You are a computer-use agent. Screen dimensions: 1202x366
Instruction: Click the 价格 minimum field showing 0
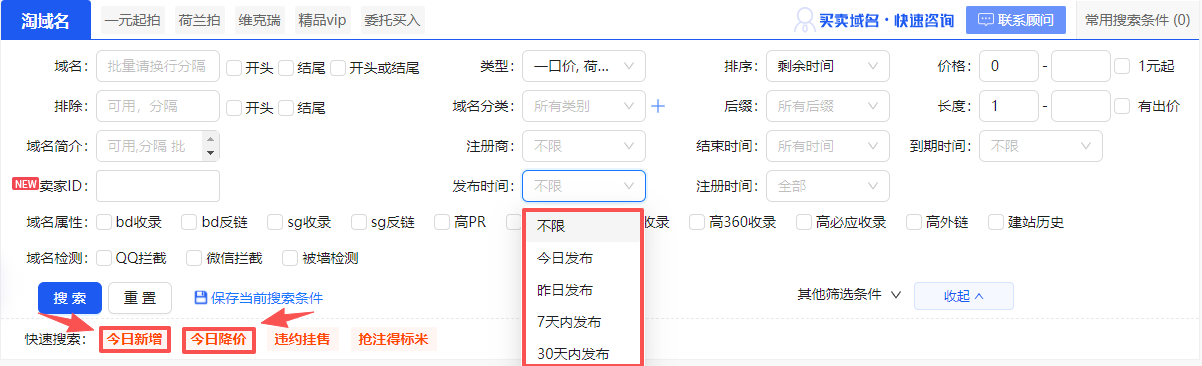click(x=1009, y=66)
